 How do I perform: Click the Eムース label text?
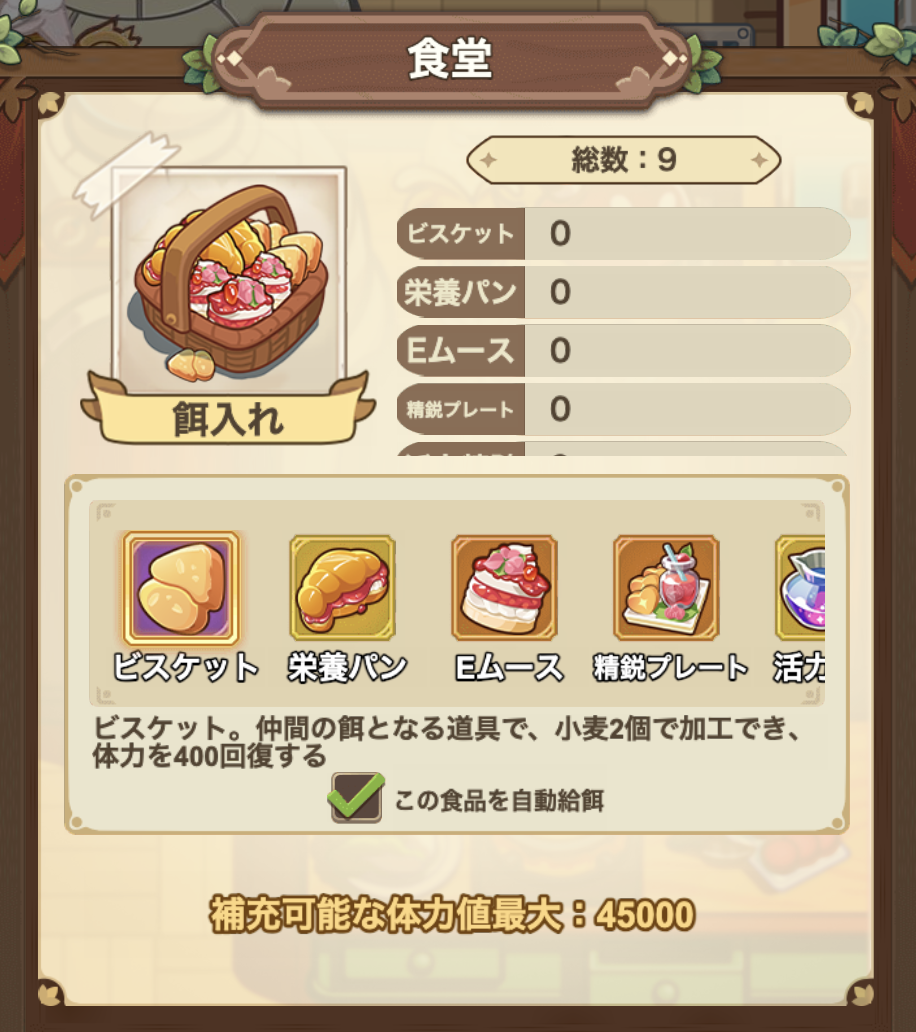(x=509, y=667)
